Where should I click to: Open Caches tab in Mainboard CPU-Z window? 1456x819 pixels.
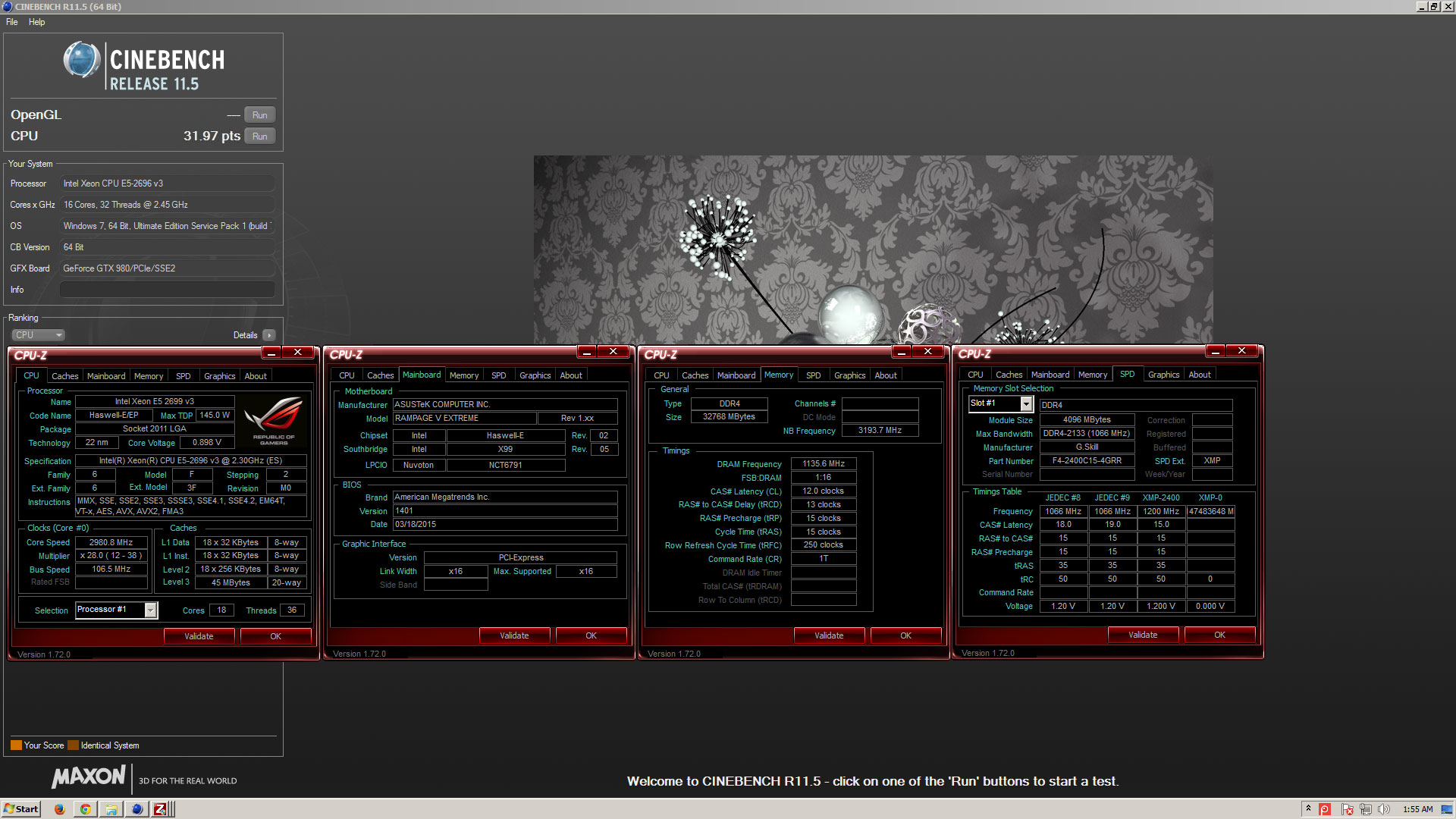[x=380, y=375]
